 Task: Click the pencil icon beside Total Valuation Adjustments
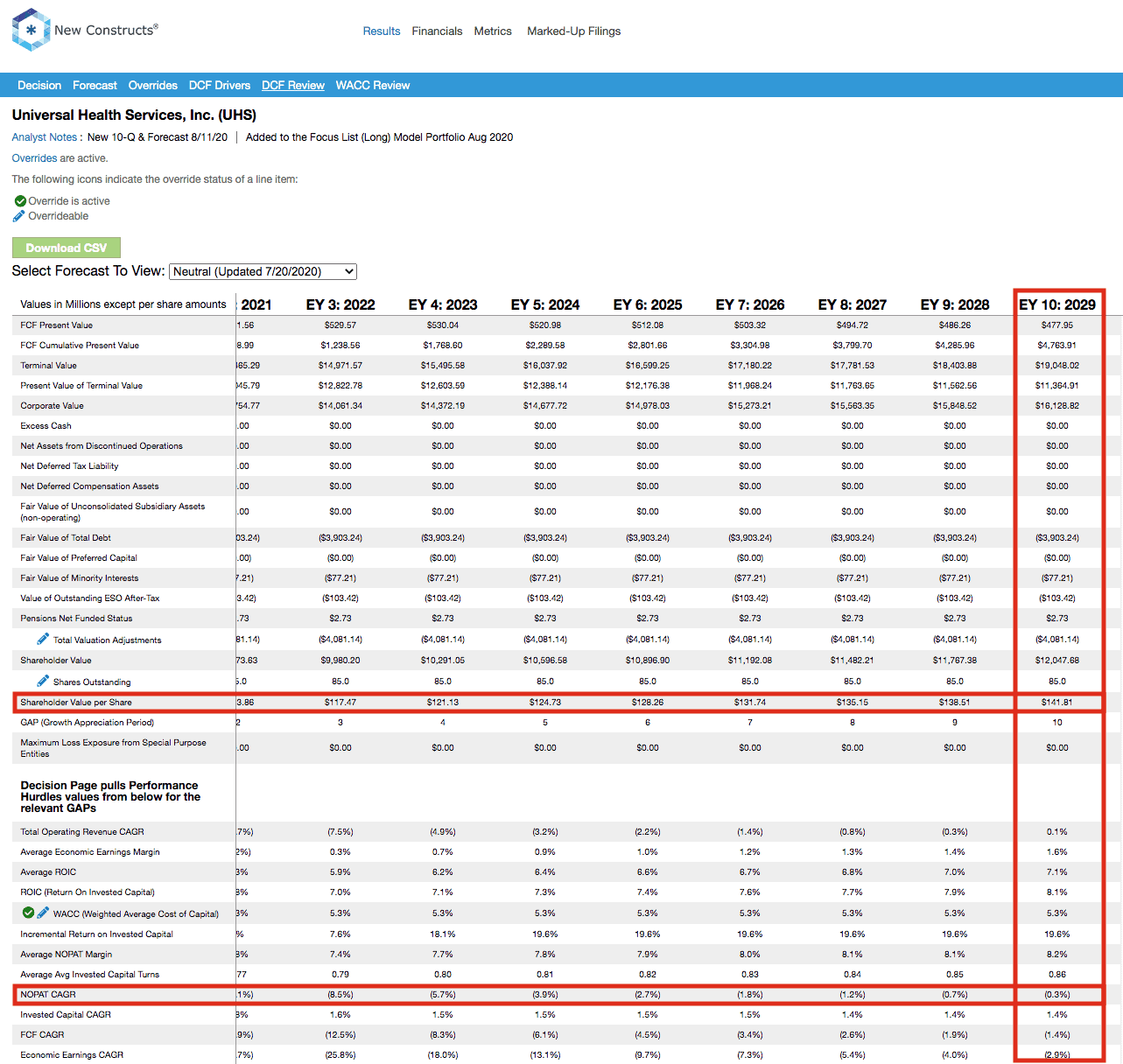(43, 639)
